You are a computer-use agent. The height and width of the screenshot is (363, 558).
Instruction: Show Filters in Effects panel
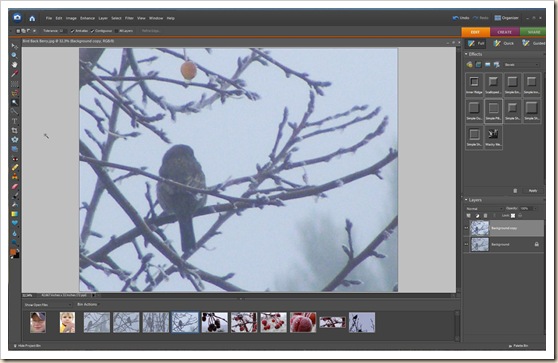point(469,64)
